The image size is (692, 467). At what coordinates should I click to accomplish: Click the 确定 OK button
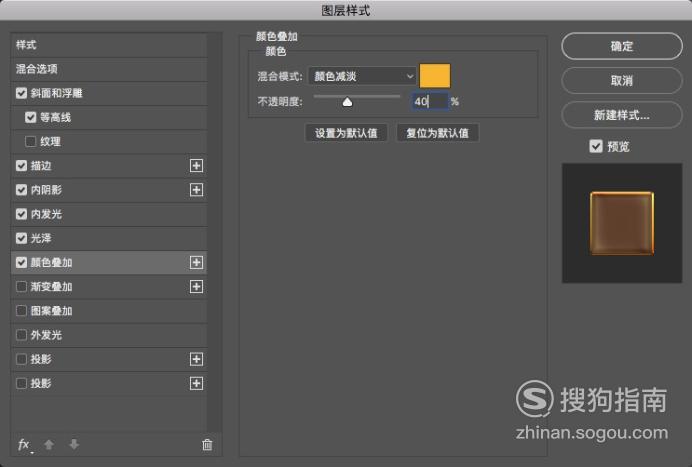point(622,46)
